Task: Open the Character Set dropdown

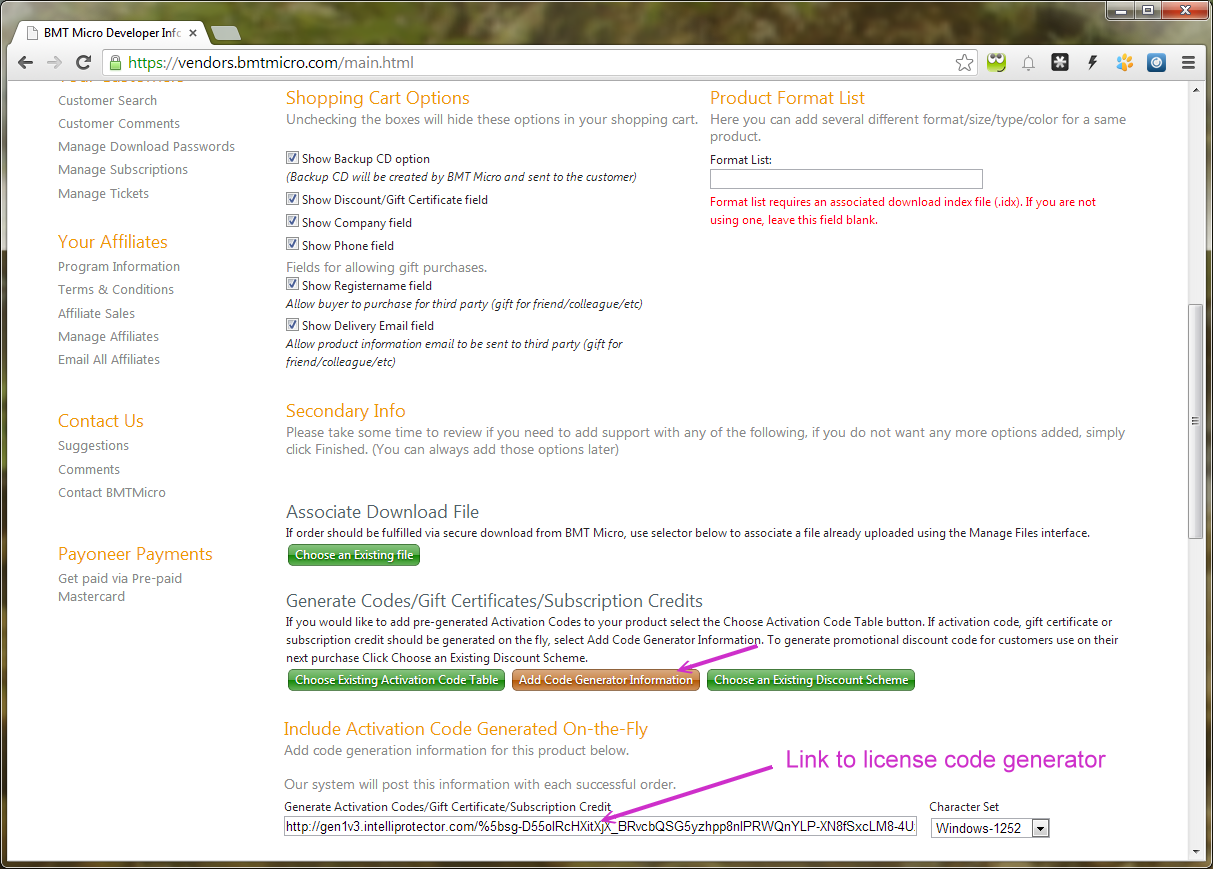Action: [x=990, y=828]
